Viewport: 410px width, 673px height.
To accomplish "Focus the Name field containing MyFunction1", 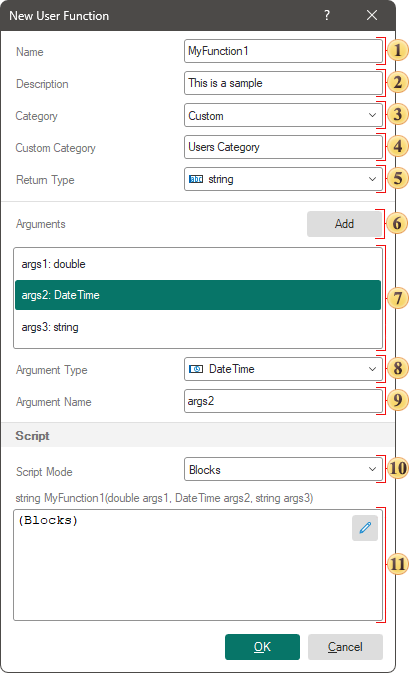I will 283,51.
